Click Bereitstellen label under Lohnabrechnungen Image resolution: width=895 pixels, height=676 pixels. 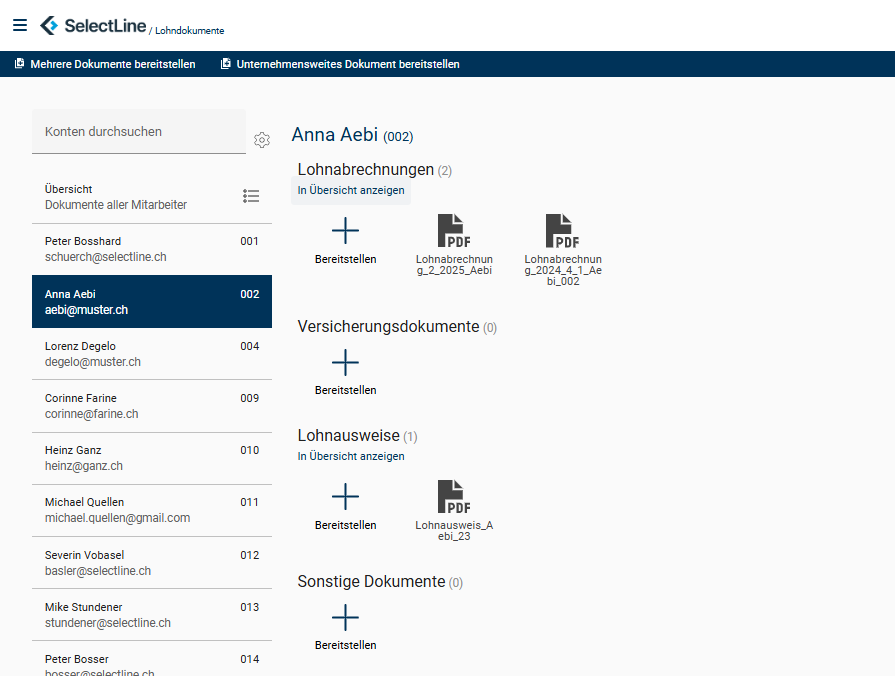click(345, 259)
